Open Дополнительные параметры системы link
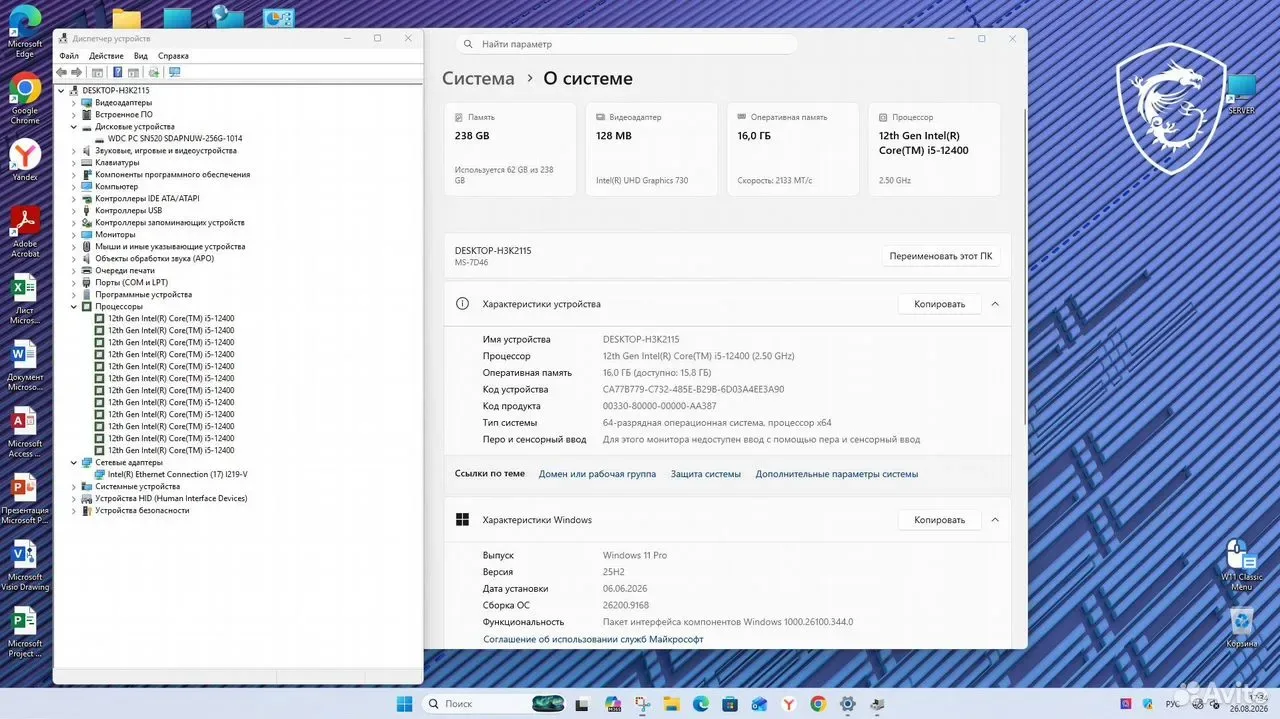 (837, 474)
